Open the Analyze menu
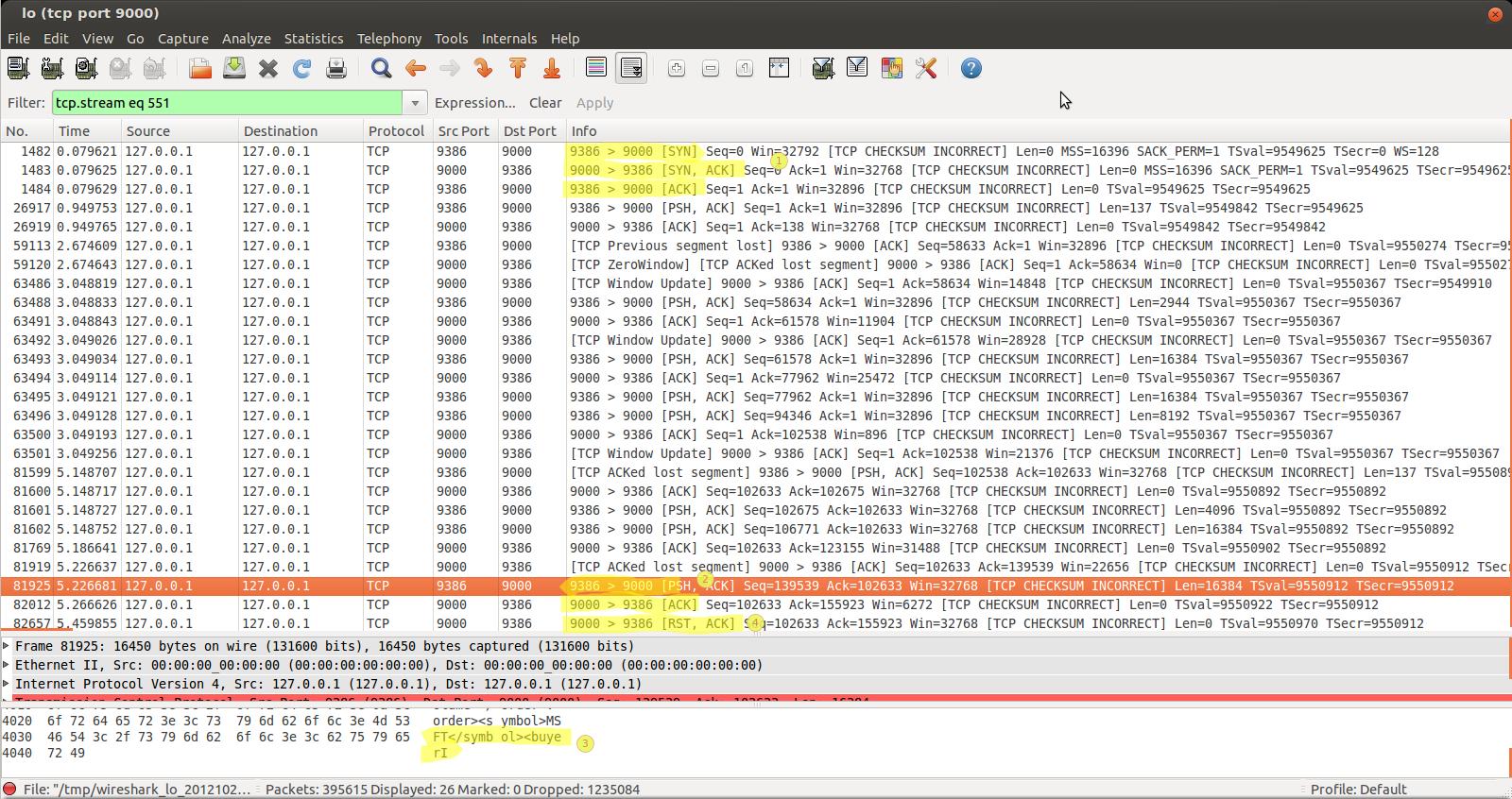 pyautogui.click(x=247, y=39)
